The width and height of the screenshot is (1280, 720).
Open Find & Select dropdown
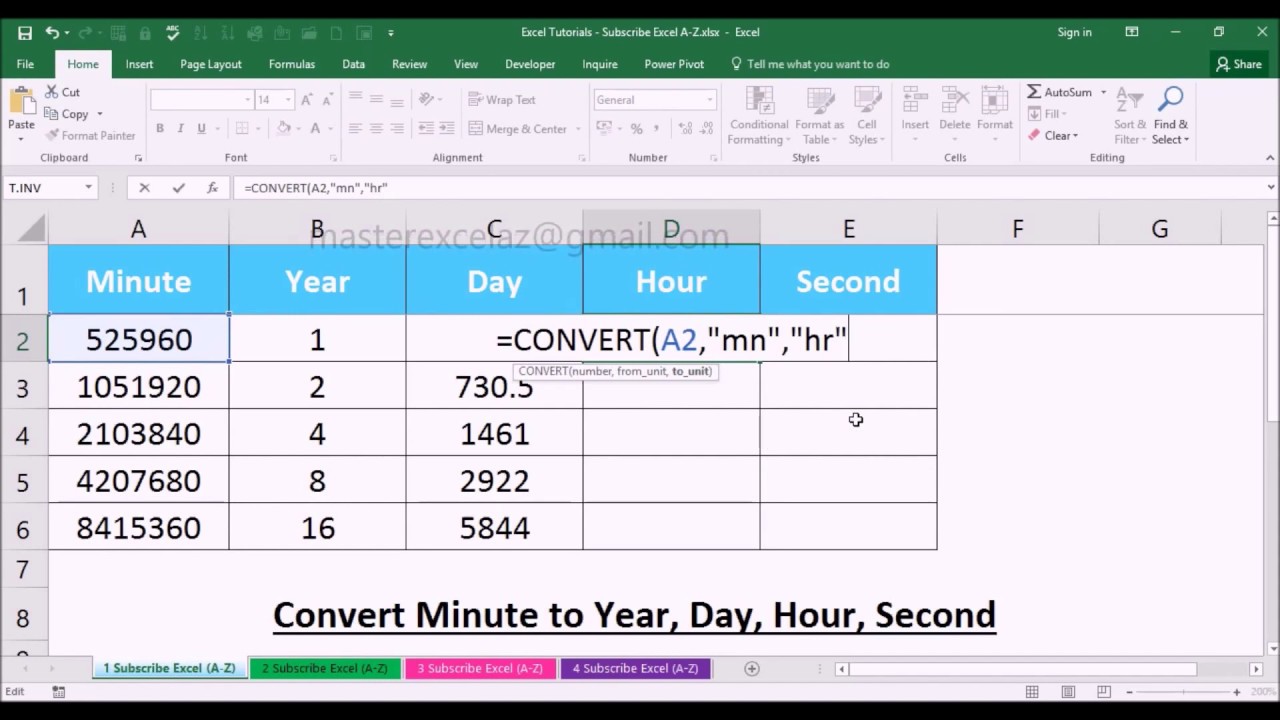(1170, 116)
